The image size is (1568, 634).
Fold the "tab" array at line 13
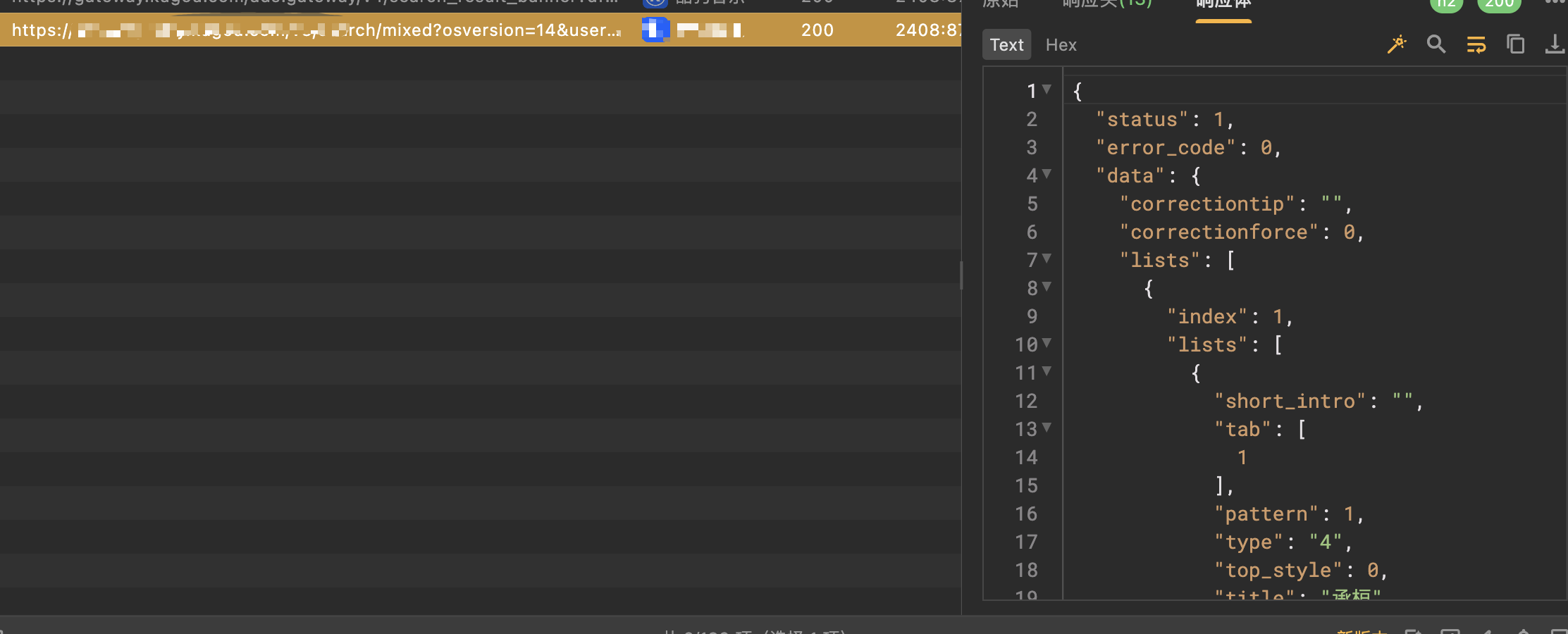pyautogui.click(x=1047, y=428)
